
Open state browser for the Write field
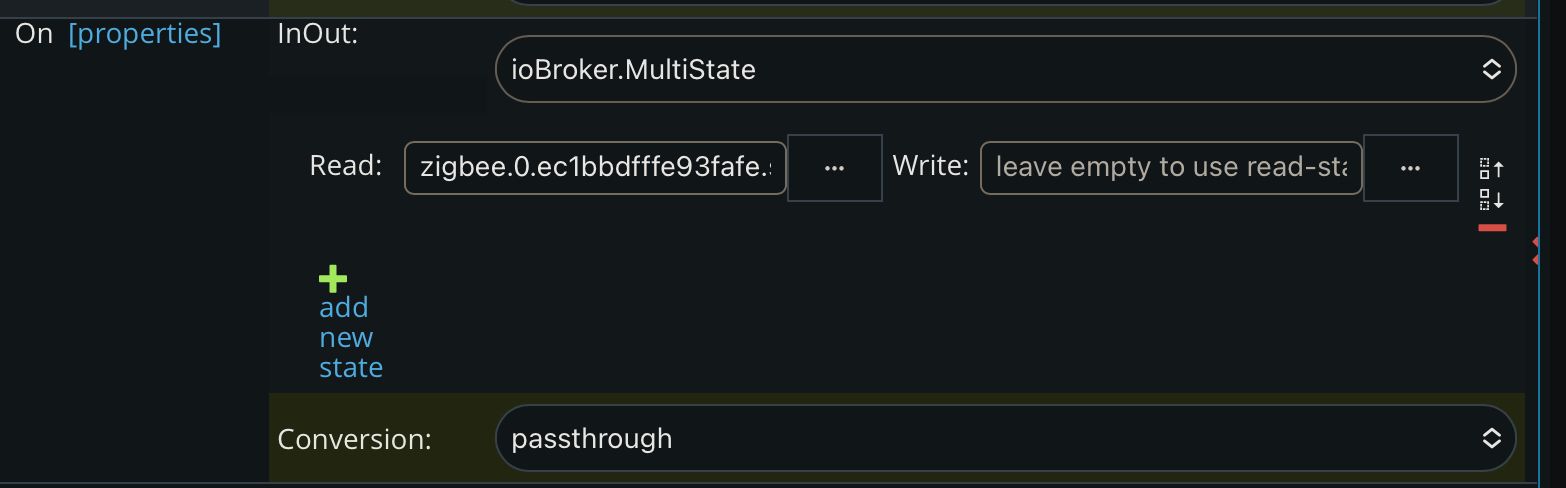(1411, 168)
